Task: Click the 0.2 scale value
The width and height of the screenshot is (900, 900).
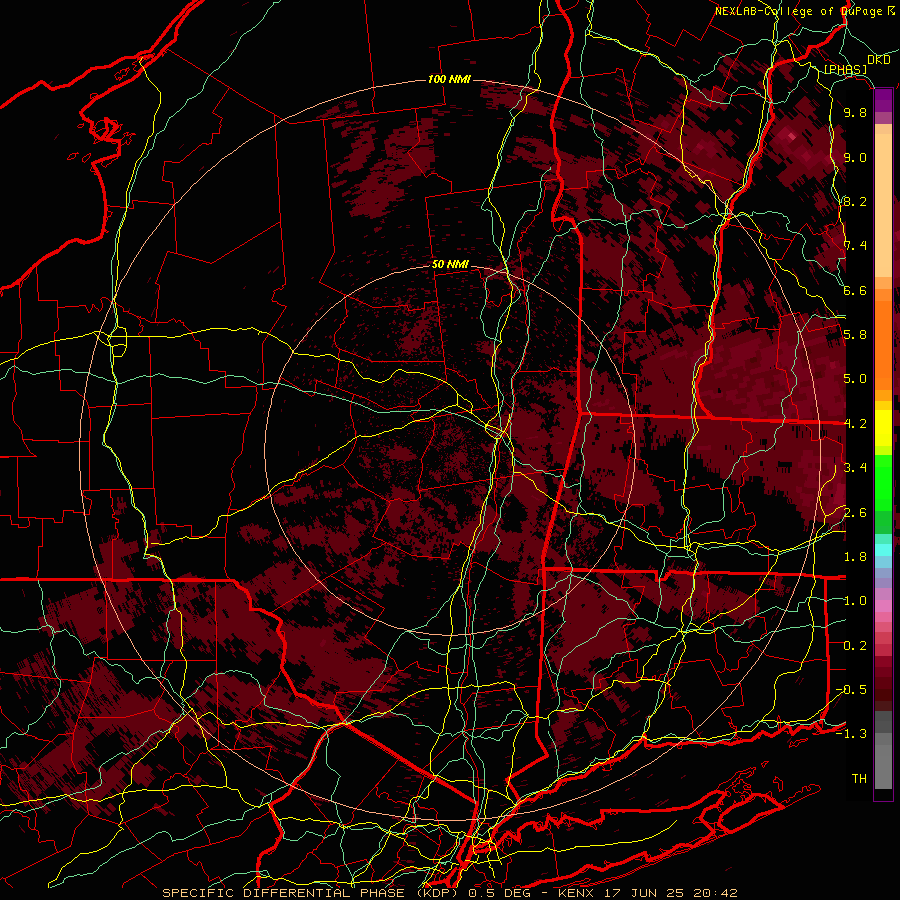Action: pyautogui.click(x=855, y=646)
